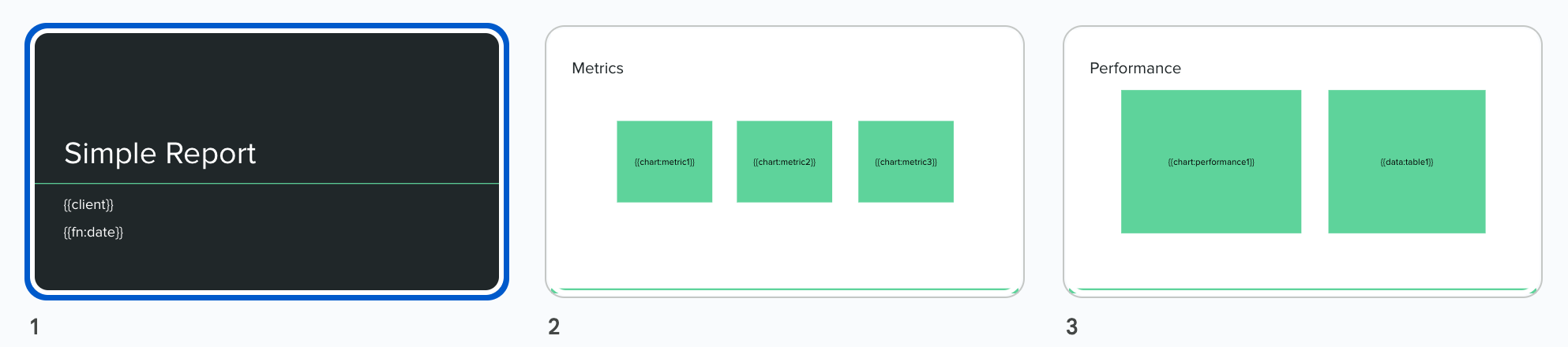Select the chart:metric2 green placeholder

point(784,162)
